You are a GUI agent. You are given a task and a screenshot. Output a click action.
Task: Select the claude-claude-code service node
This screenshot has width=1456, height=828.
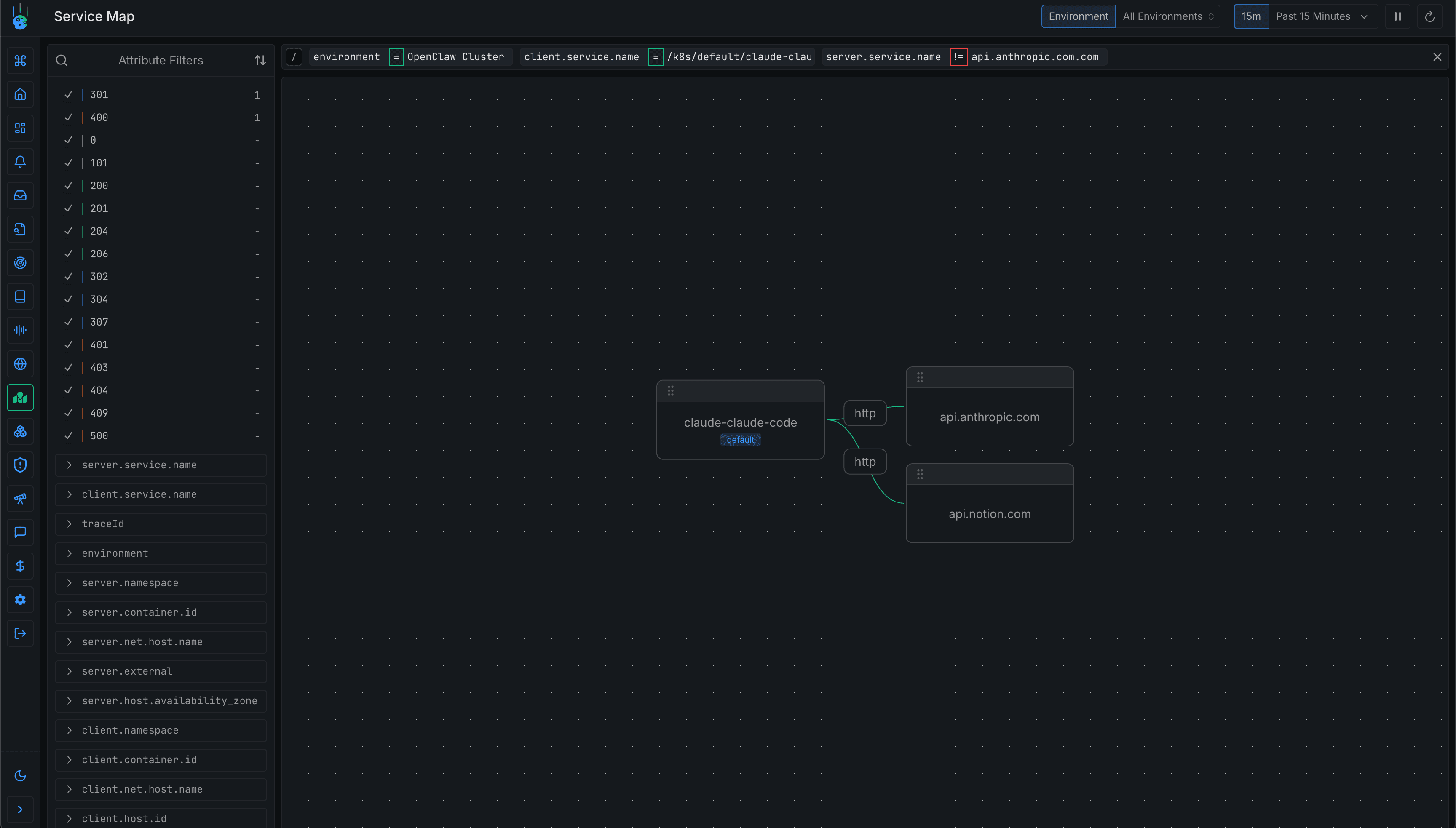click(740, 422)
